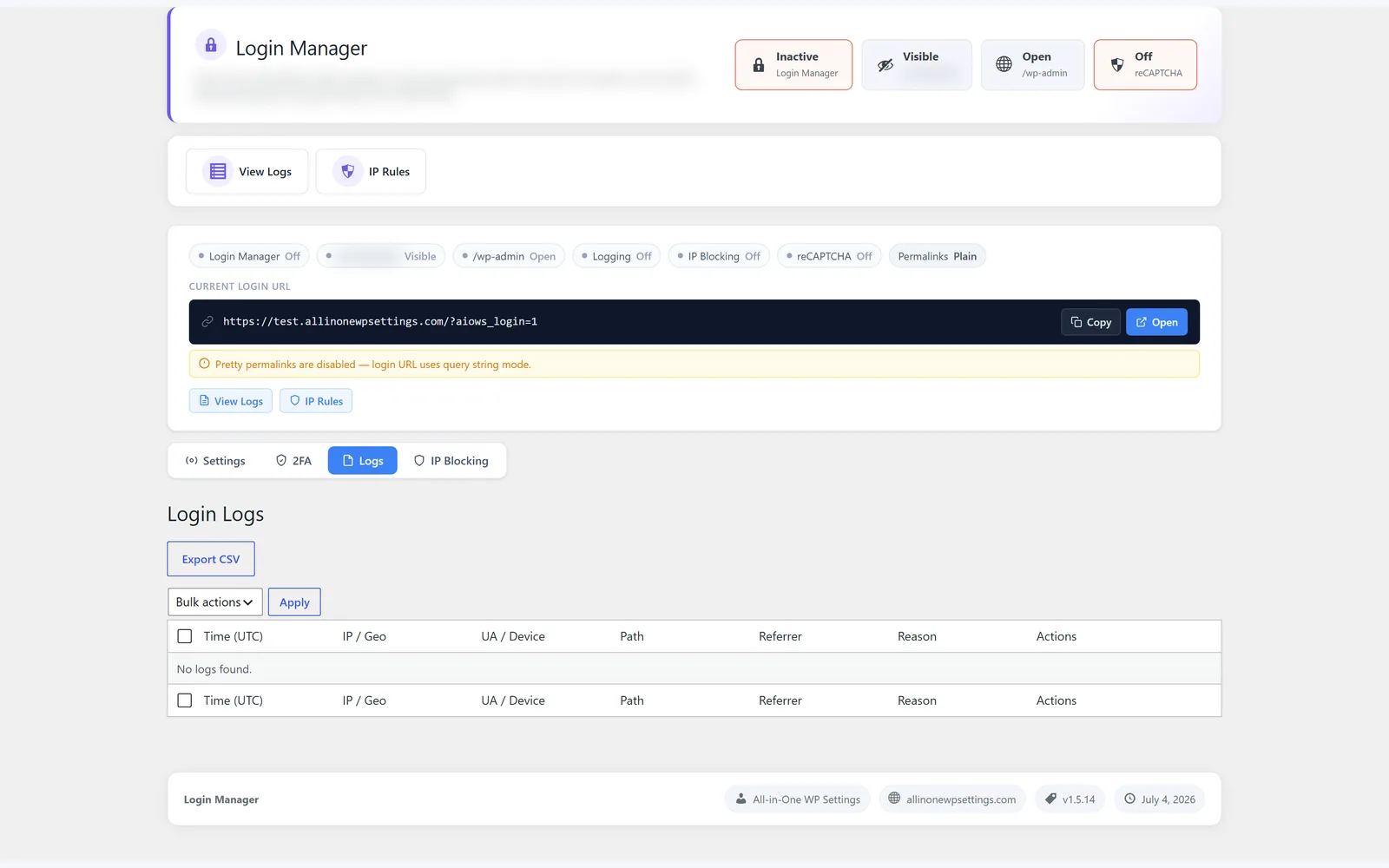Click the Logging Off status pill
The height and width of the screenshot is (868, 1389).
click(617, 256)
